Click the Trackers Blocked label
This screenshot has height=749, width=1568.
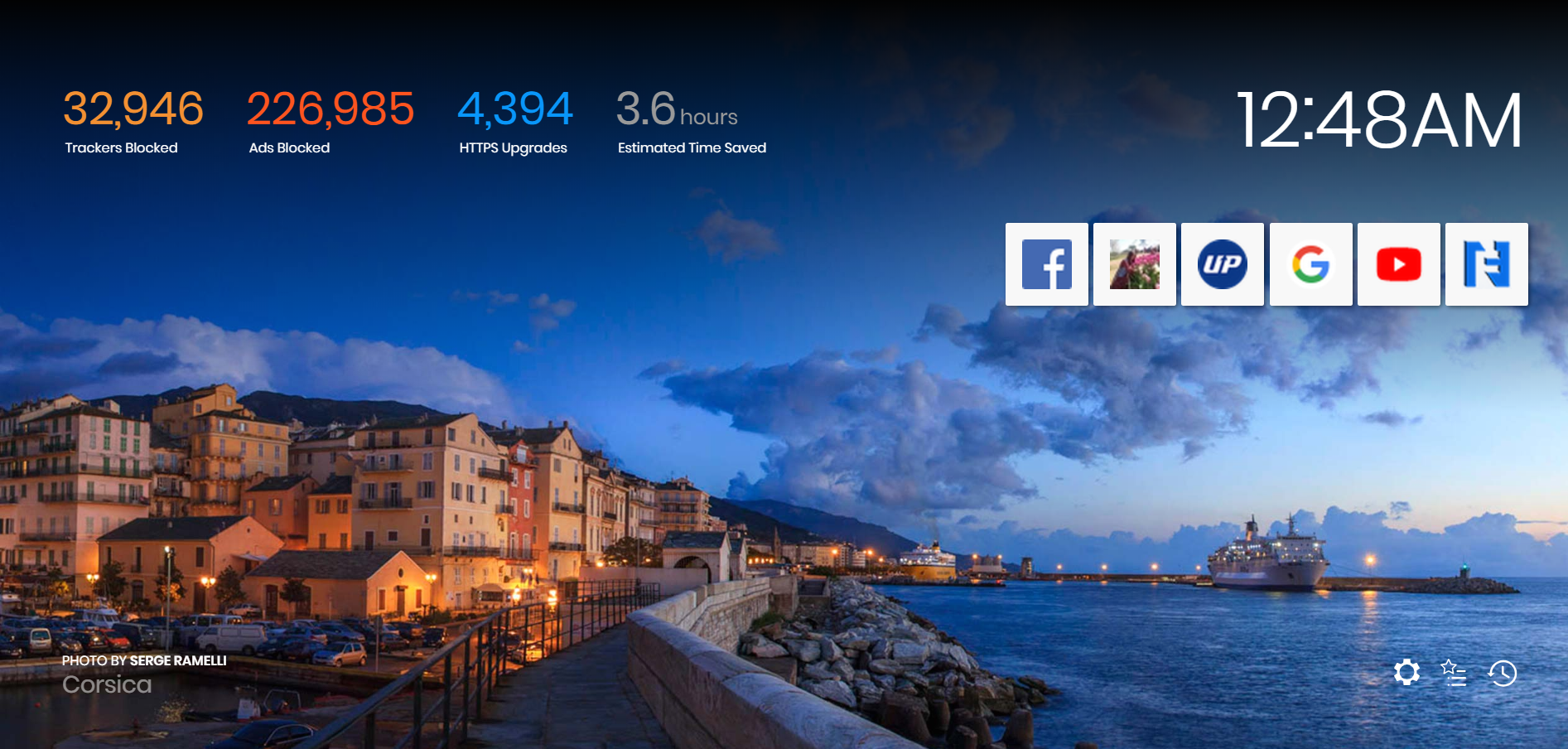click(x=121, y=147)
